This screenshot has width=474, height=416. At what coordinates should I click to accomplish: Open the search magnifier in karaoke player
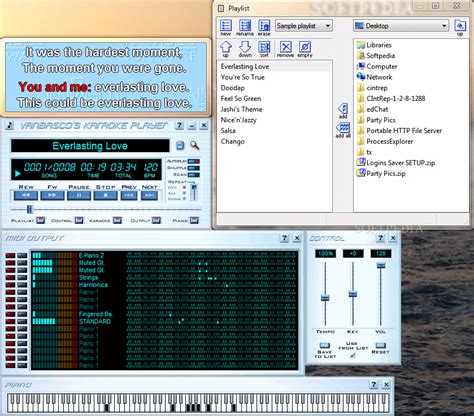pyautogui.click(x=195, y=145)
